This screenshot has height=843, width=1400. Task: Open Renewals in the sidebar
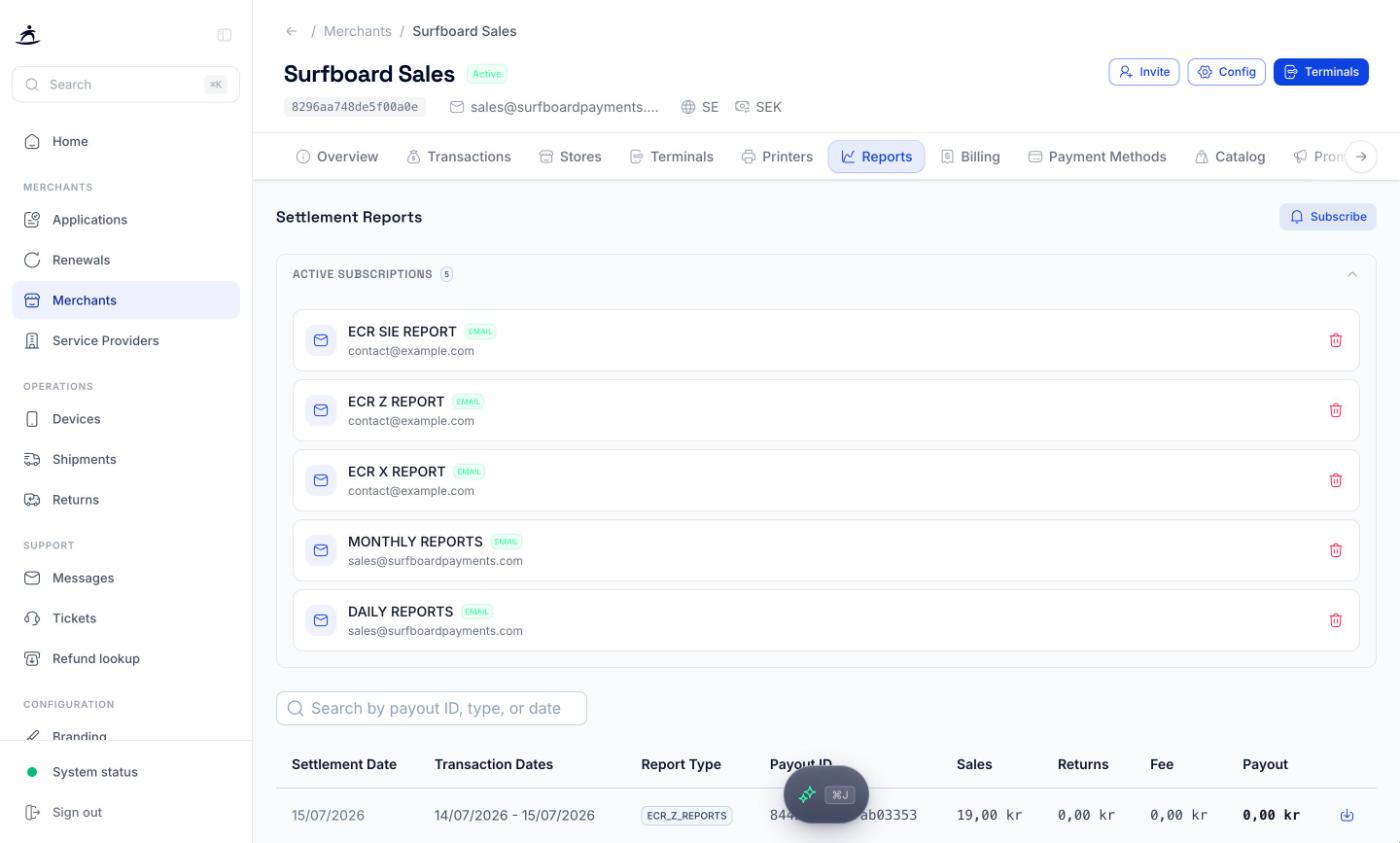126,260
